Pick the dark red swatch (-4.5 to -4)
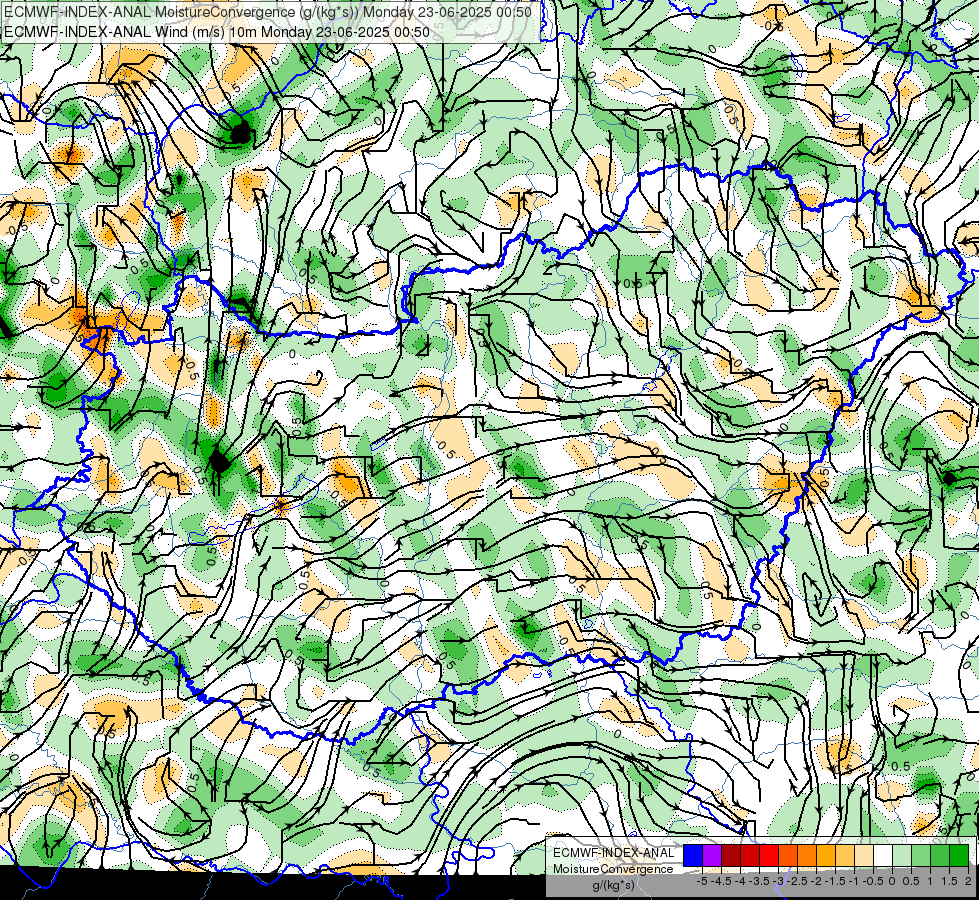The image size is (979, 900). 731,855
